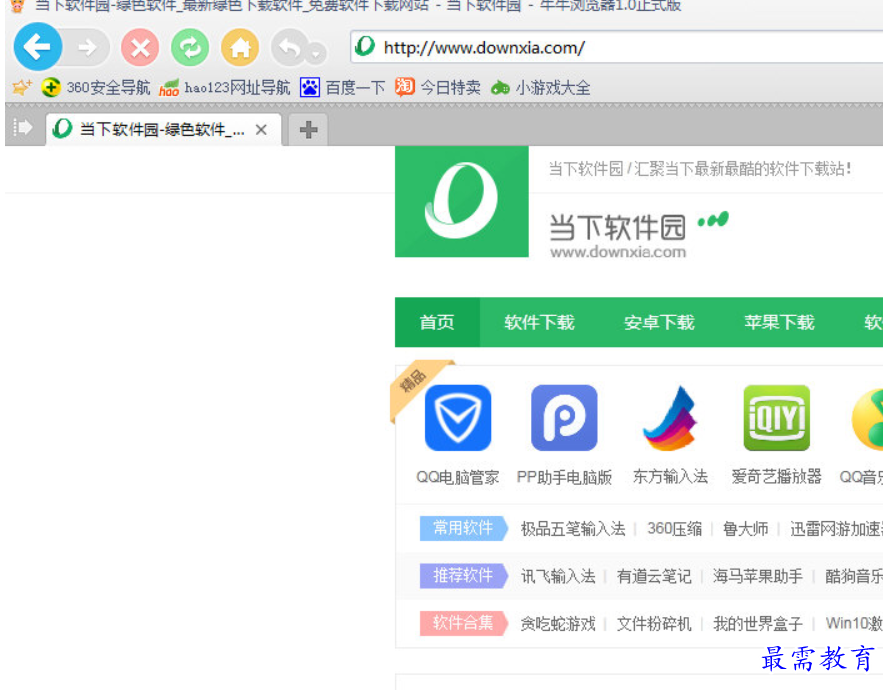Click the 爱奇艺播放器 green icon
Screen dimensions: 883x690
click(777, 418)
